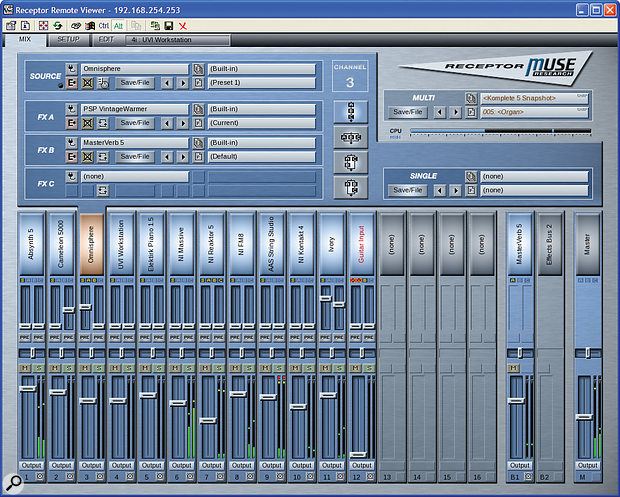Toggle the Ctrl key toolbar button
This screenshot has height=497, width=620.
[104, 26]
